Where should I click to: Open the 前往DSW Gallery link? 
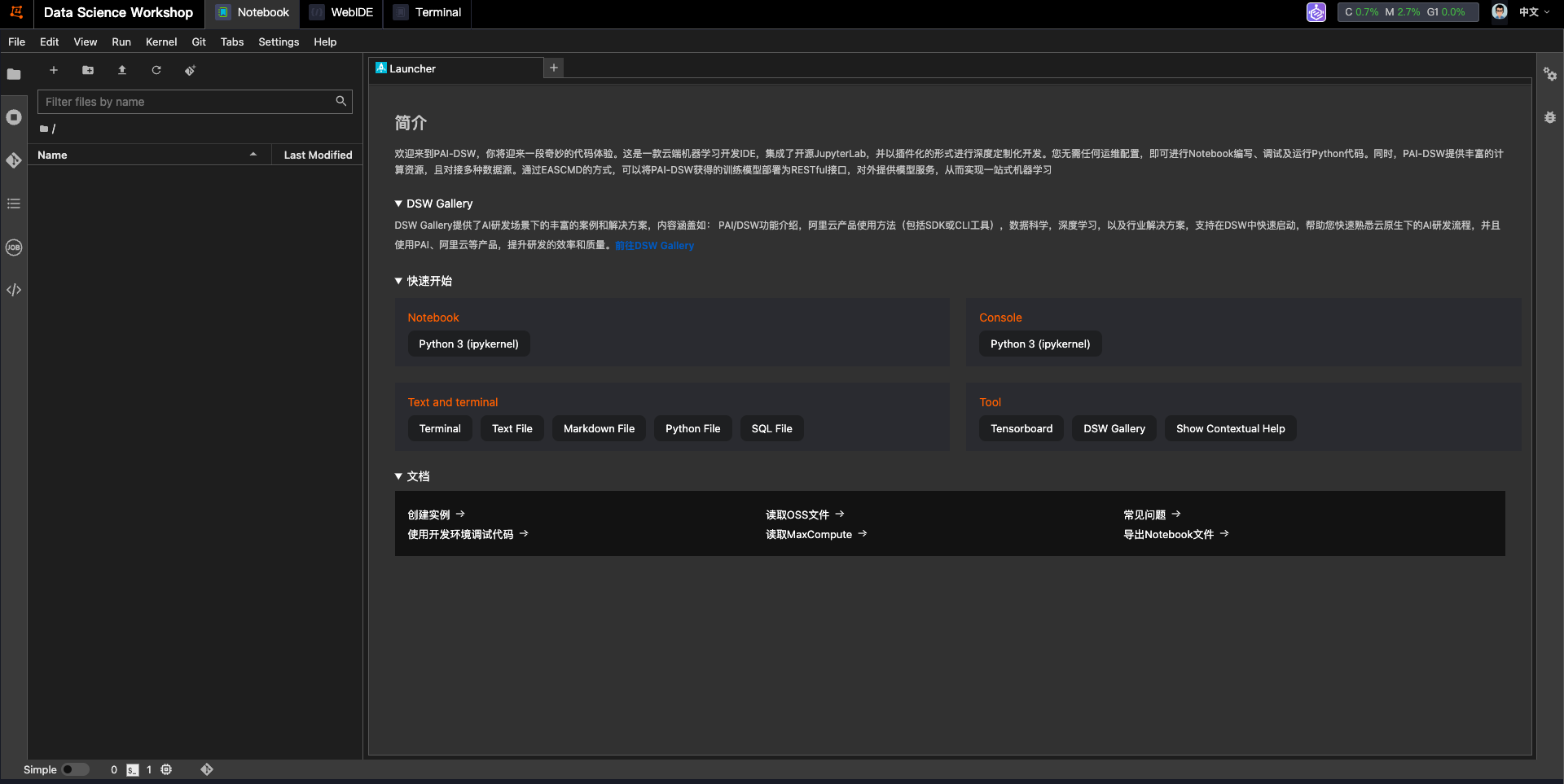654,245
